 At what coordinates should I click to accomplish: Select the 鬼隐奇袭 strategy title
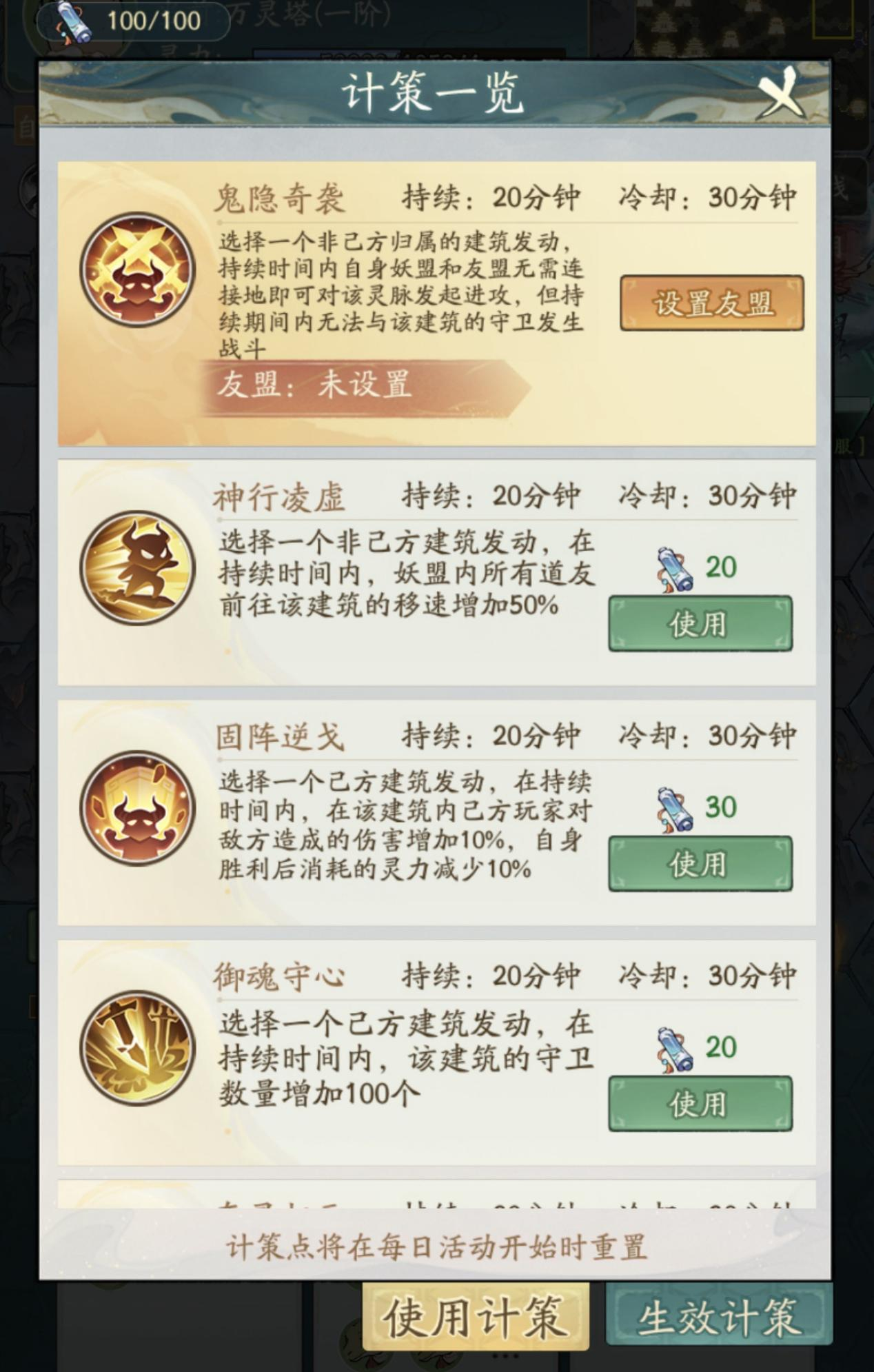click(x=279, y=199)
